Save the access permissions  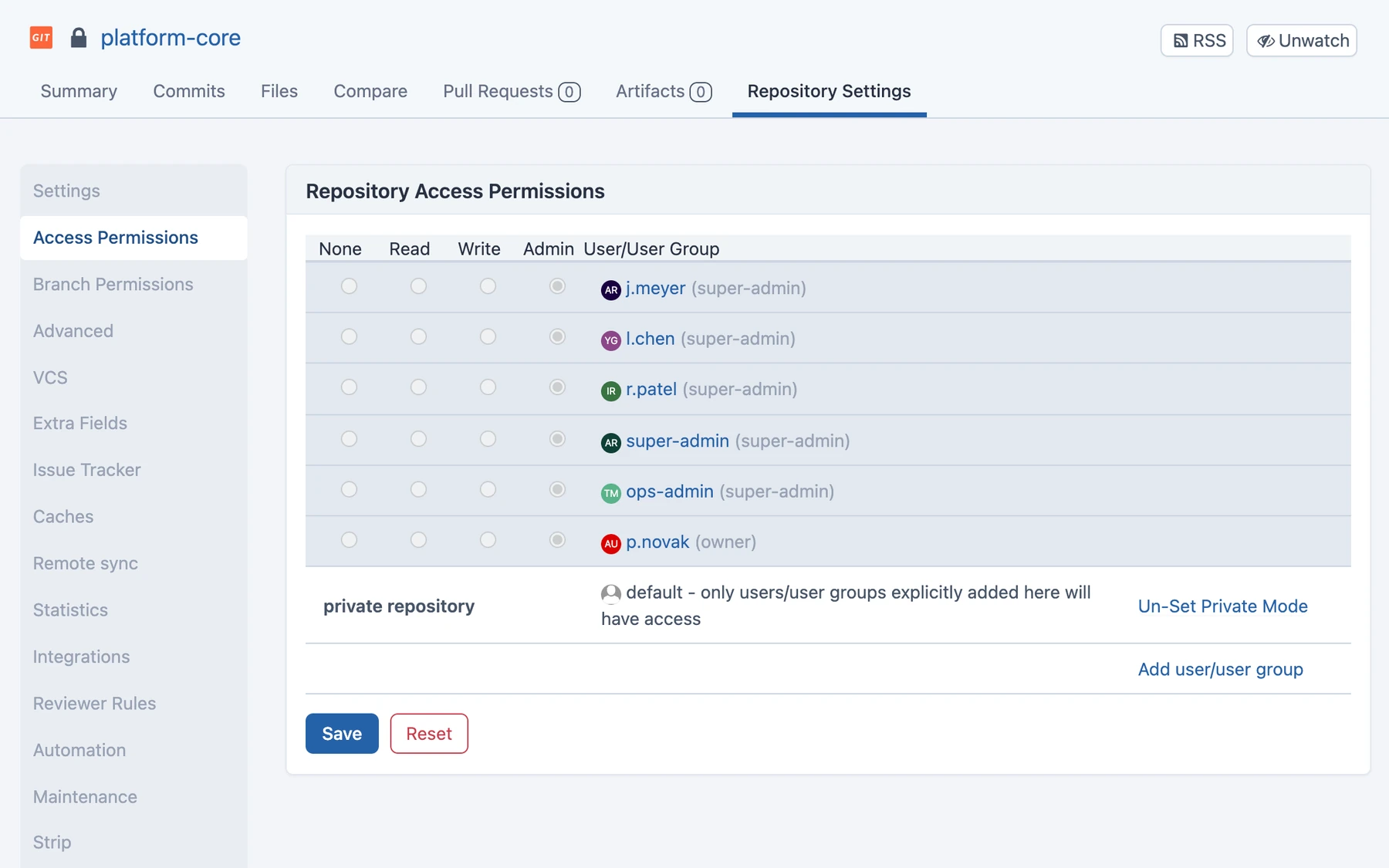click(342, 733)
